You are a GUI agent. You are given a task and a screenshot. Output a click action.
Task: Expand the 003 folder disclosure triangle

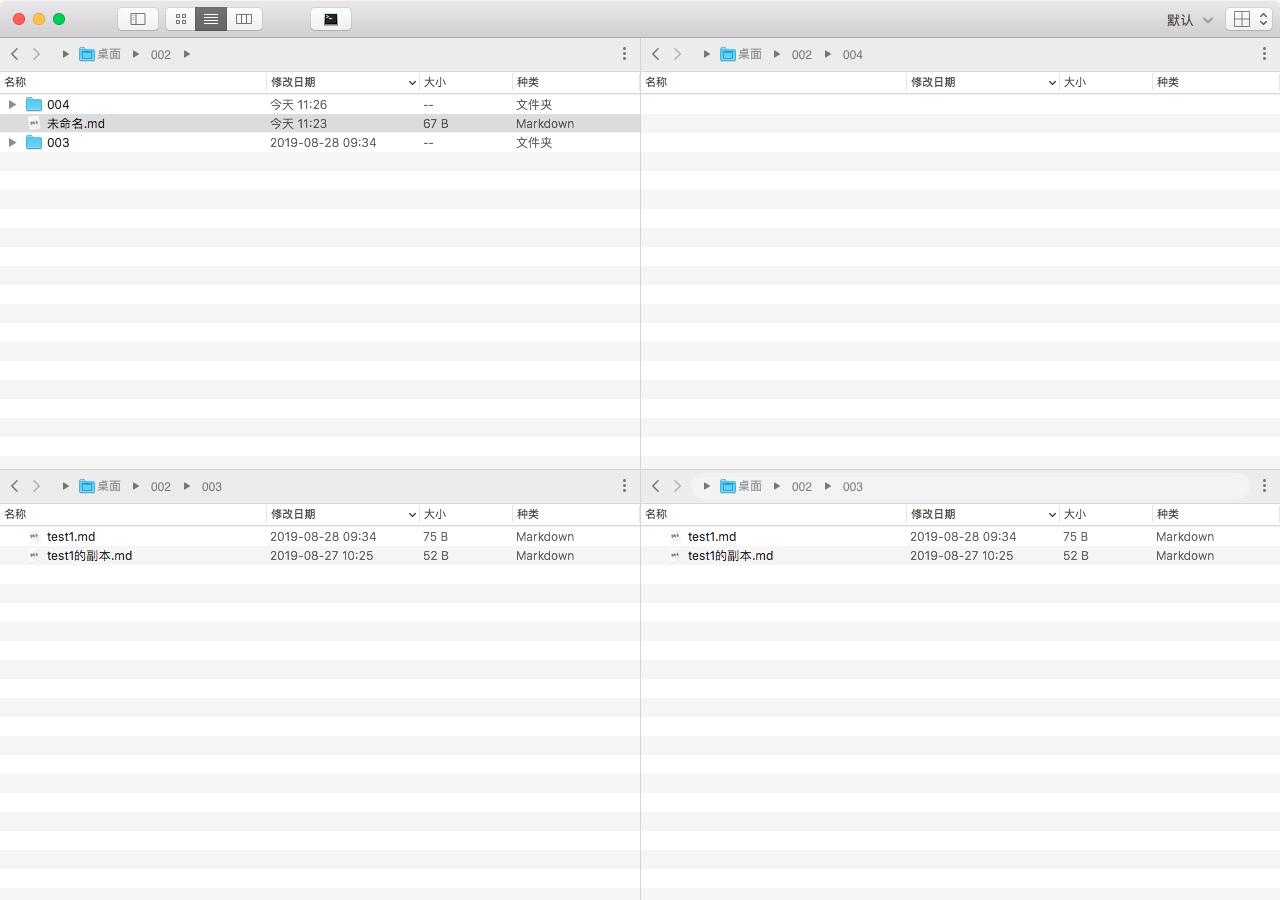click(12, 142)
